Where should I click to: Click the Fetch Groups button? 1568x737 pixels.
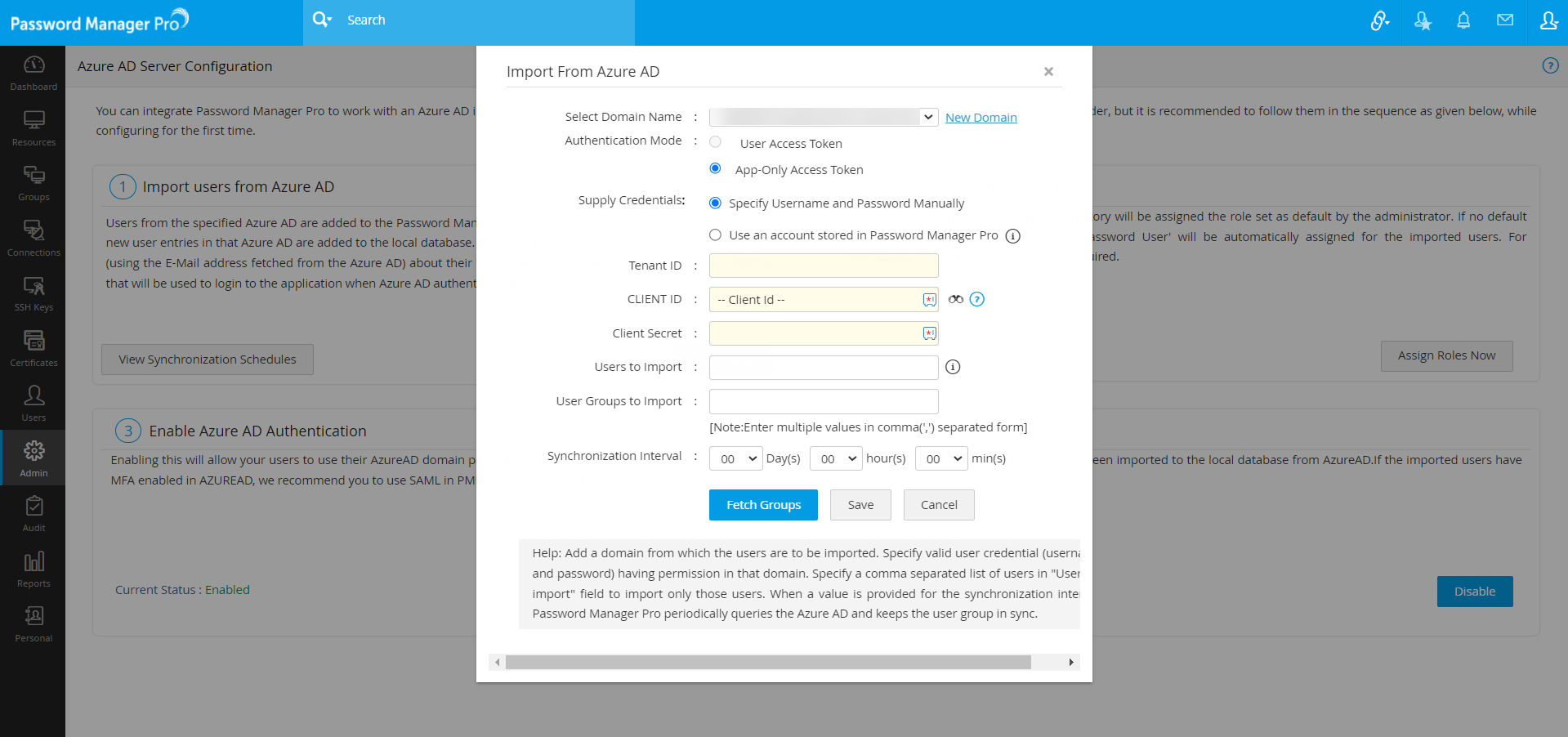763,505
